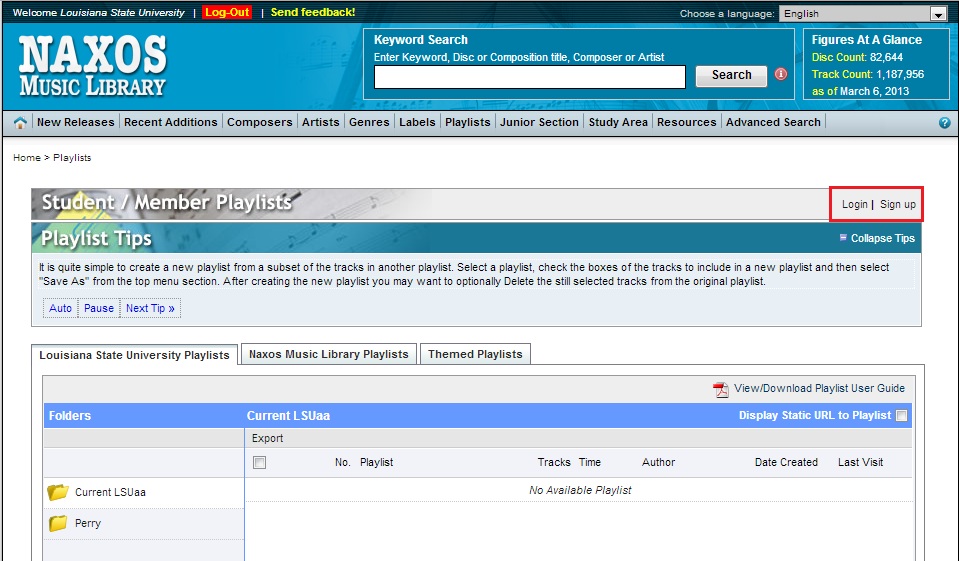The width and height of the screenshot is (959, 561).
Task: Open Recent Additions menu item
Action: [171, 122]
